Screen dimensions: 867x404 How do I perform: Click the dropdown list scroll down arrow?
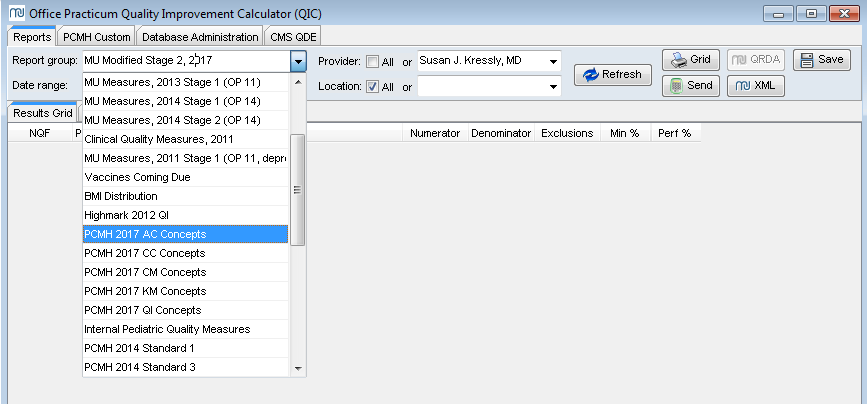point(298,368)
